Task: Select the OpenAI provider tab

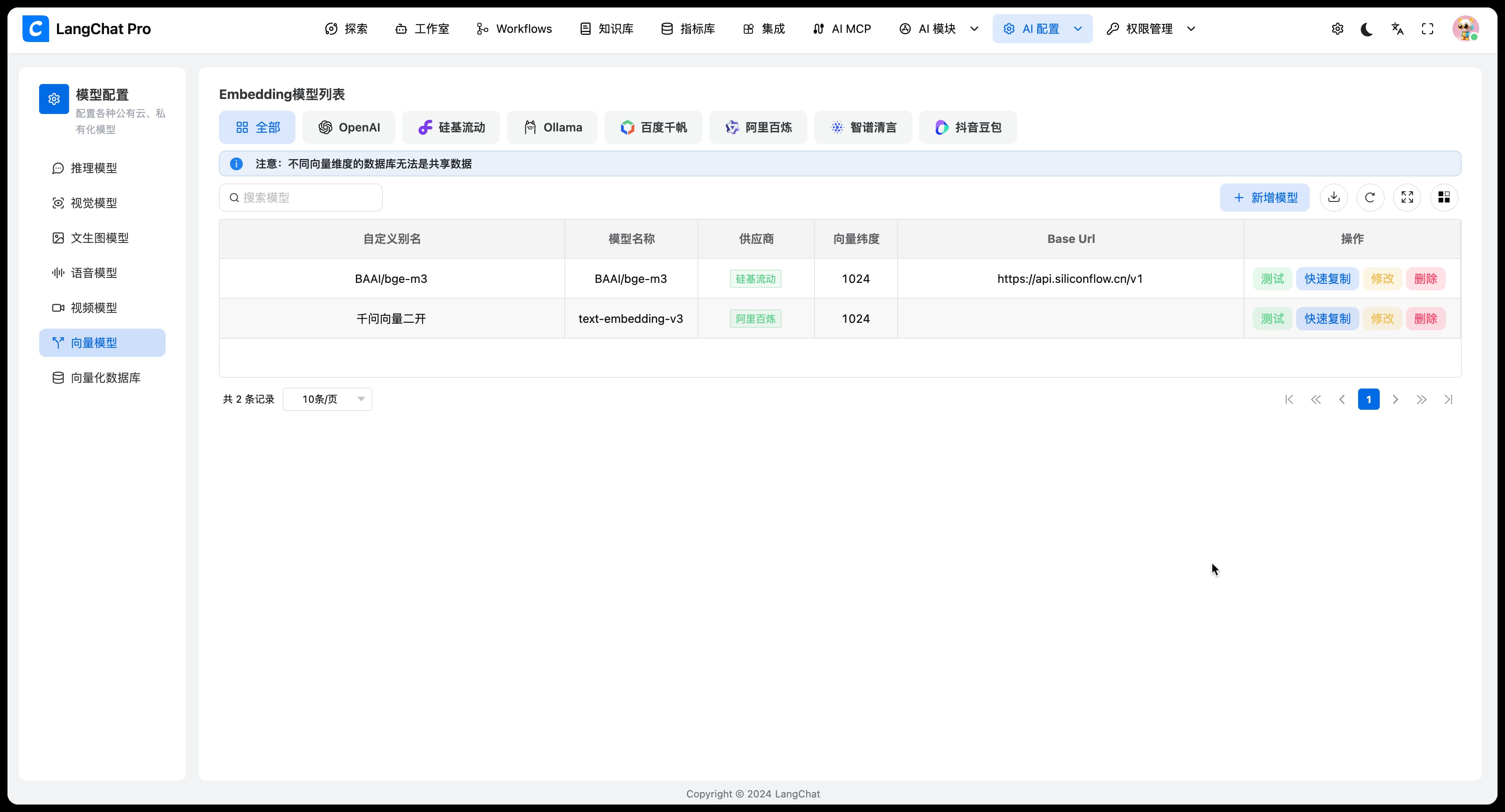Action: click(349, 127)
